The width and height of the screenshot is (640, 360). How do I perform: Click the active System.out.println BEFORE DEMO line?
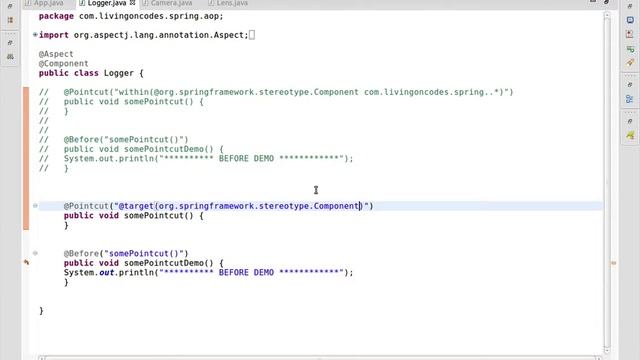(209, 272)
